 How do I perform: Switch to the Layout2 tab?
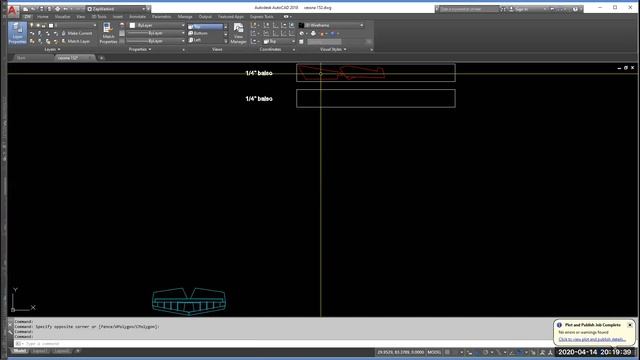click(x=62, y=351)
